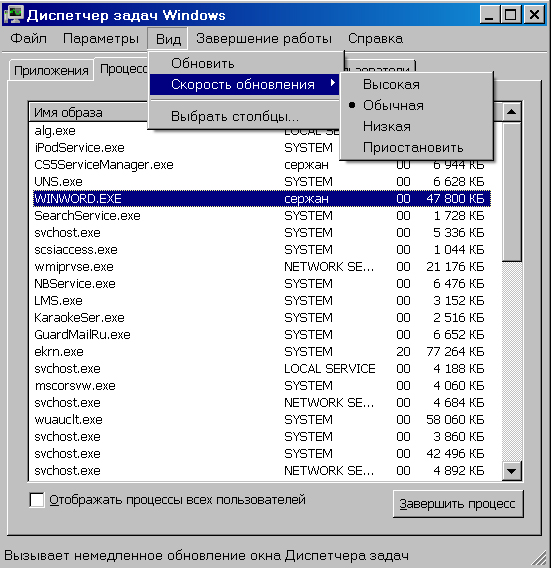The height and width of the screenshot is (568, 551).
Task: Click the Завершить процесс button
Action: tap(458, 504)
